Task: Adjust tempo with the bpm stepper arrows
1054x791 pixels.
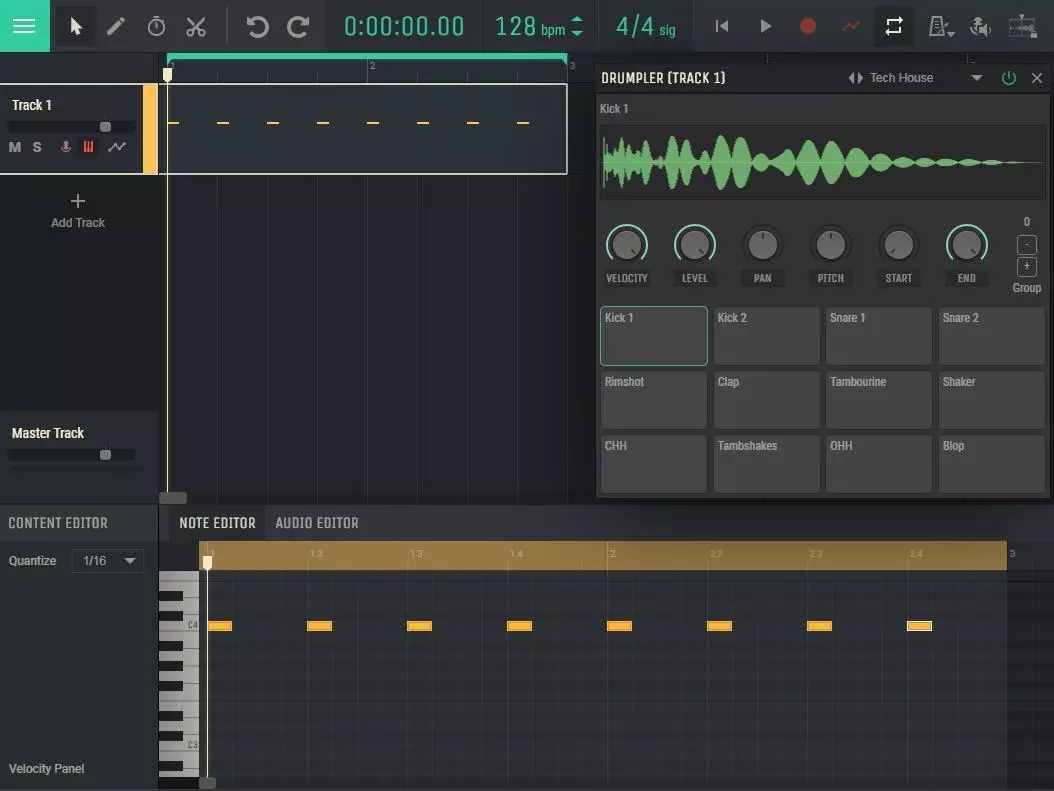Action: click(x=577, y=26)
